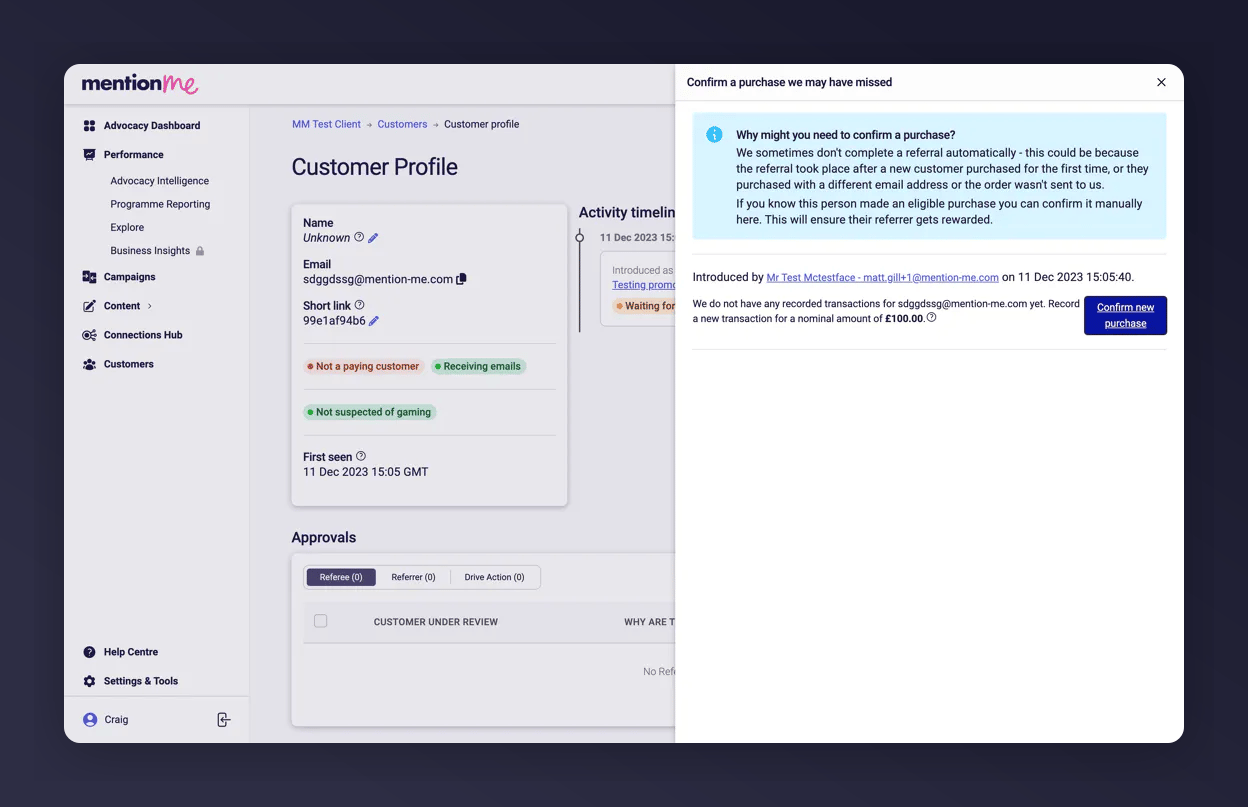
Task: Click the Confirm new purchase button
Action: coord(1125,315)
